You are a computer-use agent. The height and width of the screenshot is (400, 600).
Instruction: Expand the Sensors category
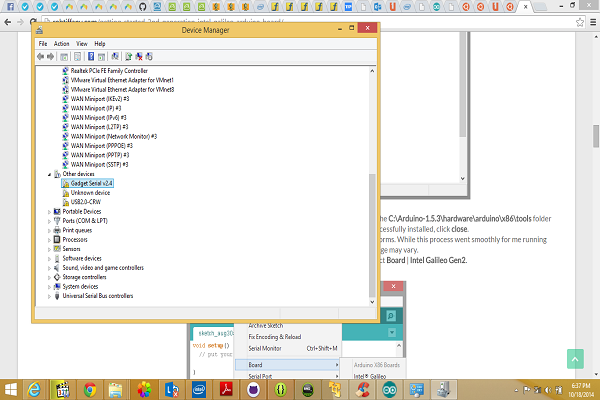pyautogui.click(x=49, y=249)
